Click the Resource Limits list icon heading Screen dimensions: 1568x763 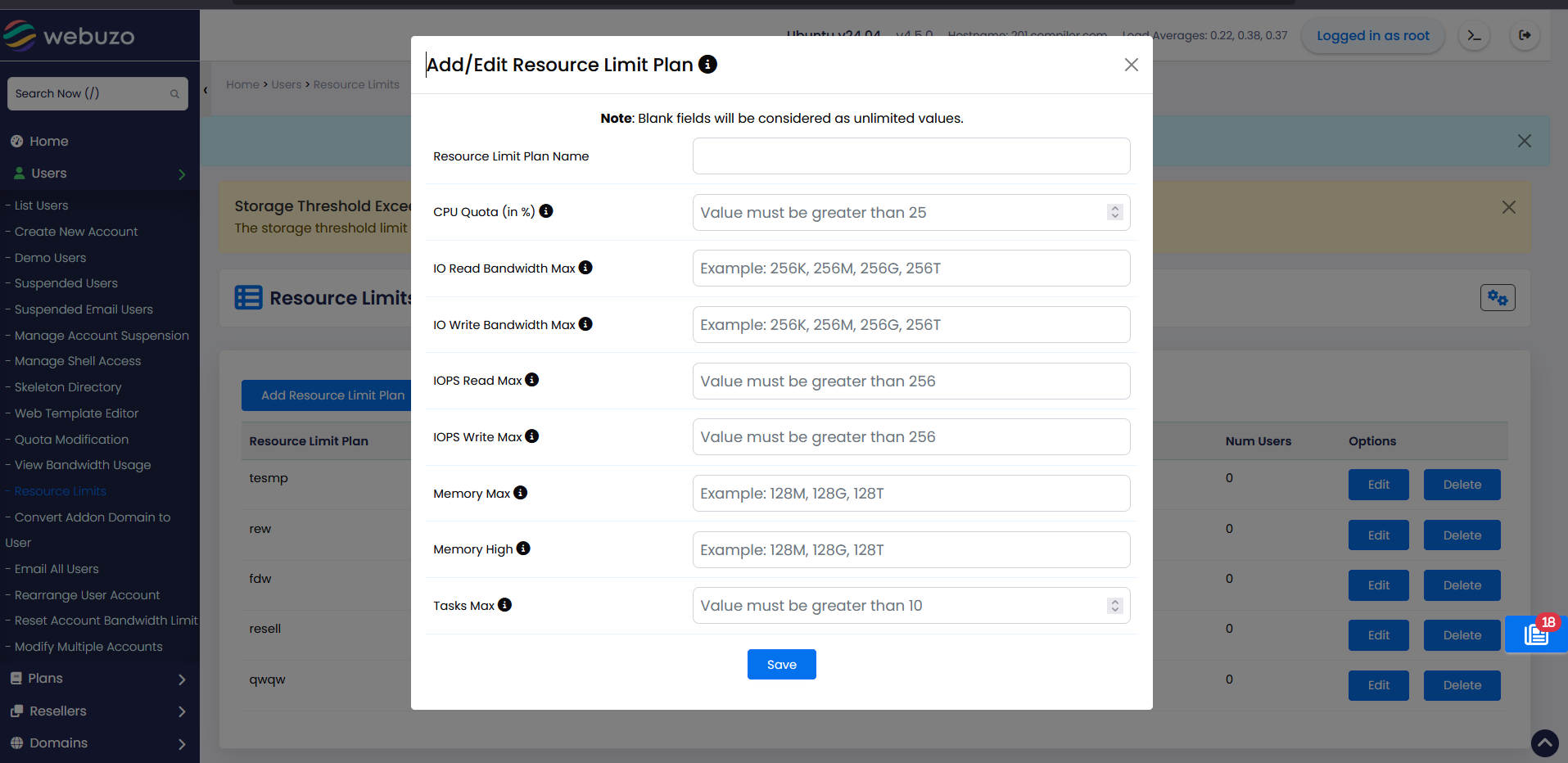click(x=249, y=297)
